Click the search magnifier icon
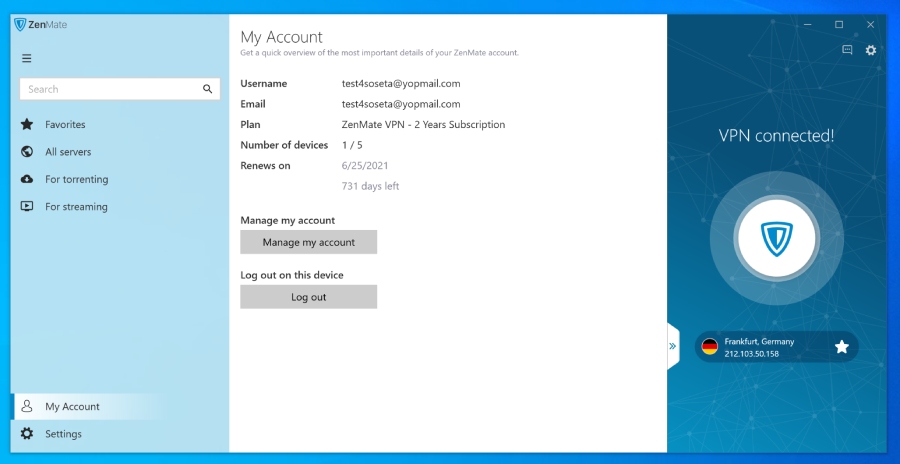 (x=207, y=89)
